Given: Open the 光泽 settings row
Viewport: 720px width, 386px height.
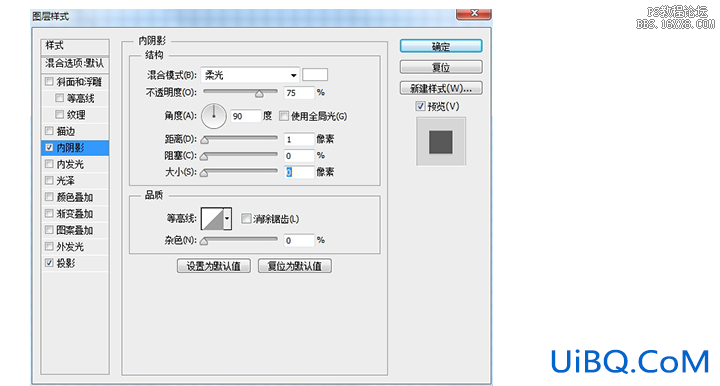Looking at the screenshot, I should [75, 181].
